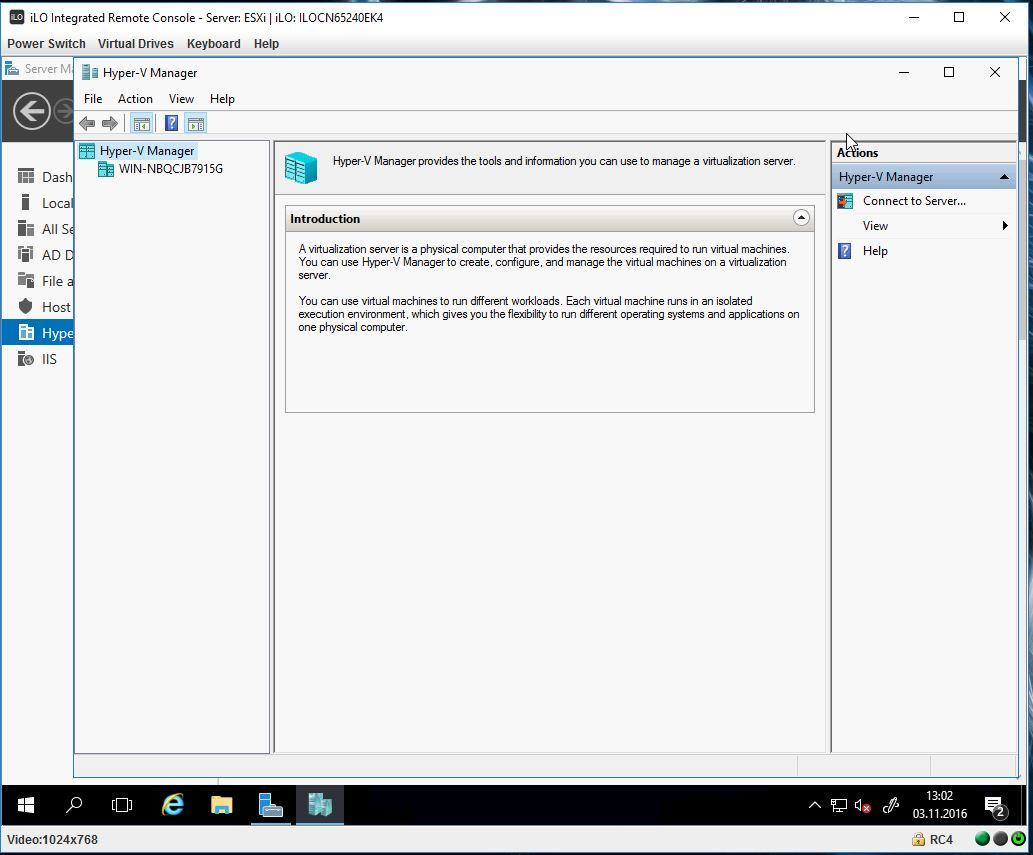Switch to Server Manager taskbar button
This screenshot has width=1033, height=855.
click(x=270, y=805)
